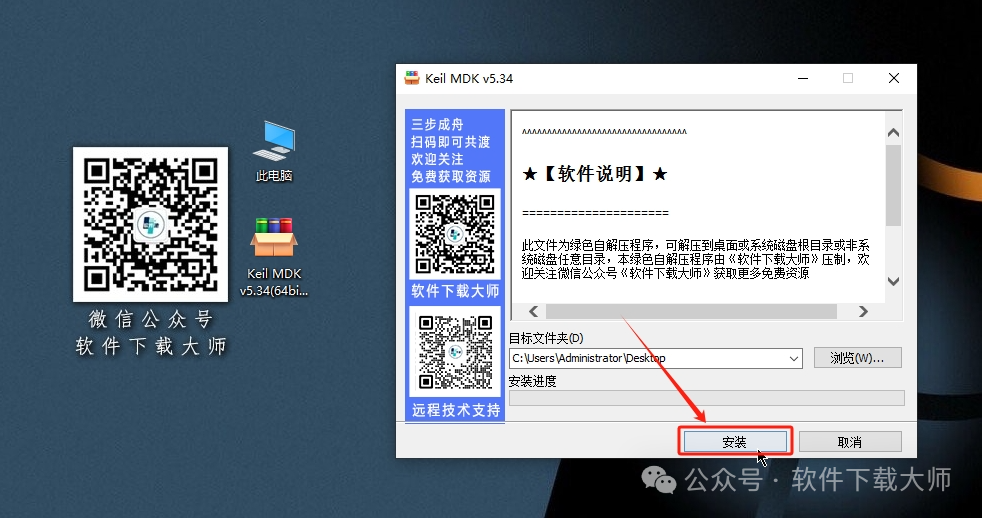Click the 安装进度 progress bar
The image size is (982, 518).
(706, 398)
